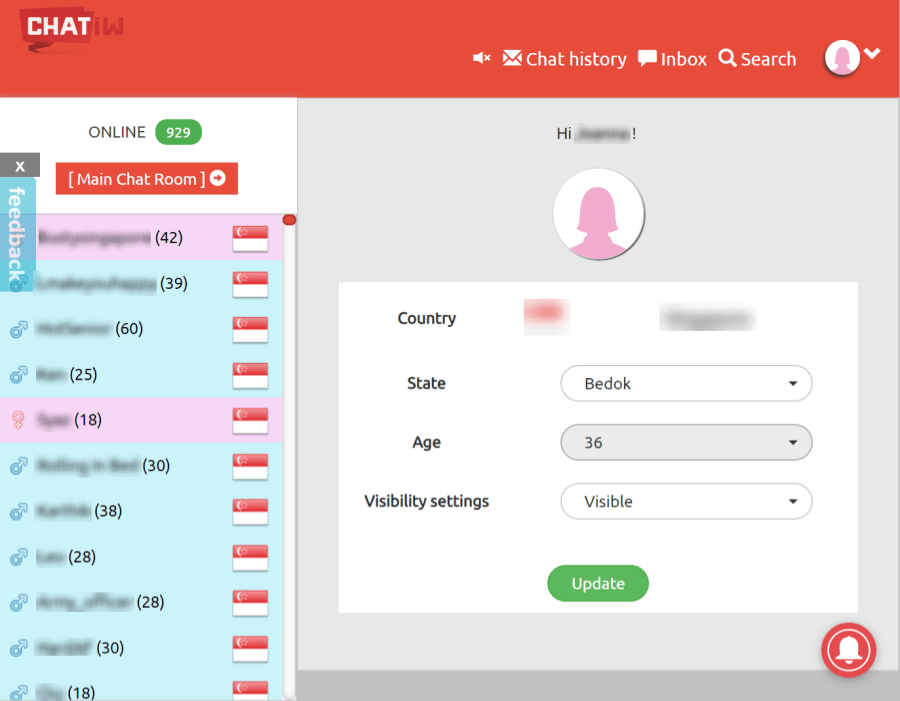This screenshot has height=701, width=900.
Task: Click the red notification bell icon
Action: pos(848,650)
